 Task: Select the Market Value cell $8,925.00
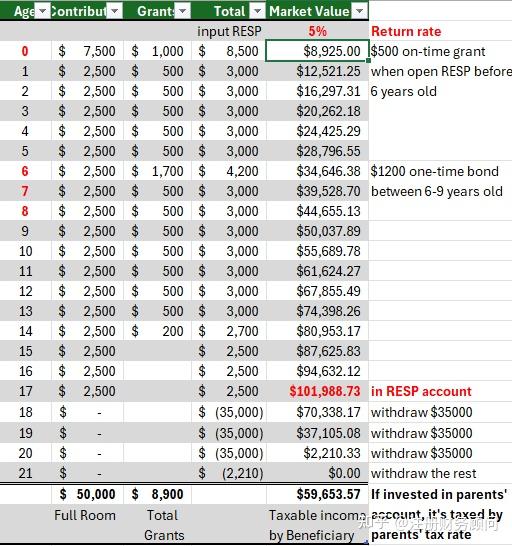[x=317, y=51]
